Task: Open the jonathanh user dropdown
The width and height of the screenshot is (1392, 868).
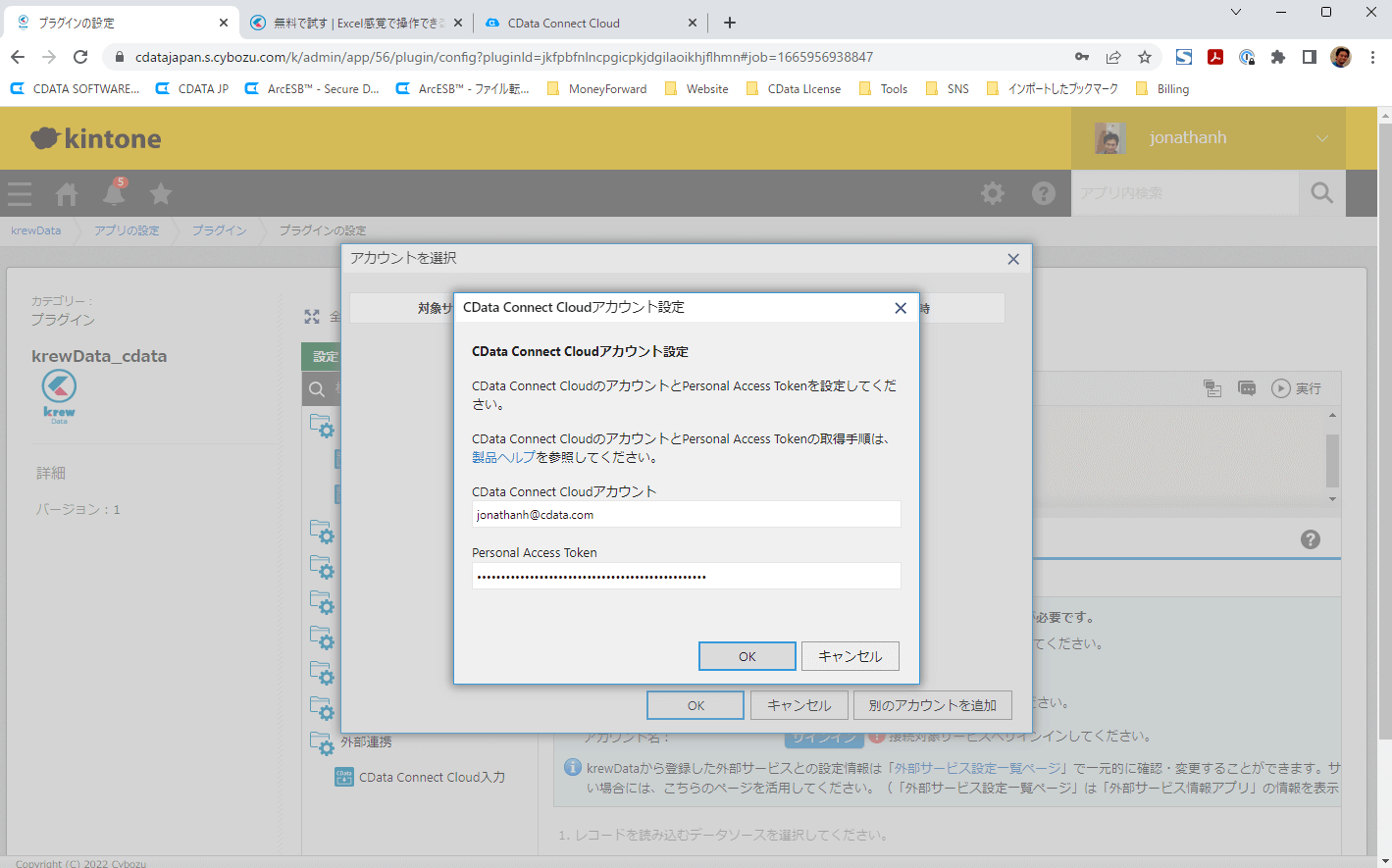Action: coord(1209,138)
